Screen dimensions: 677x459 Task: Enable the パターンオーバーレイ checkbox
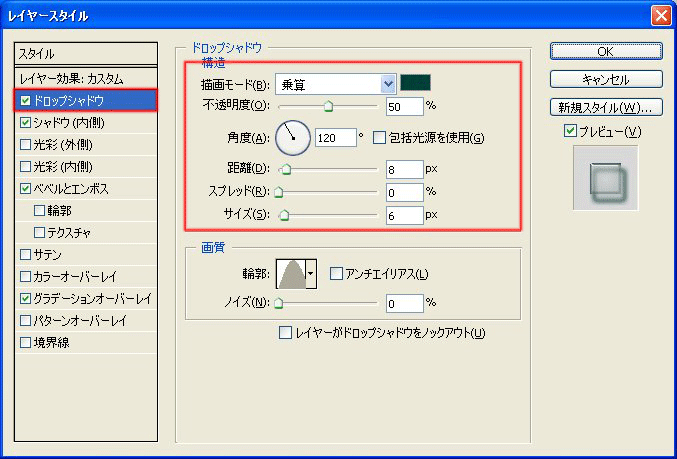pyautogui.click(x=25, y=320)
